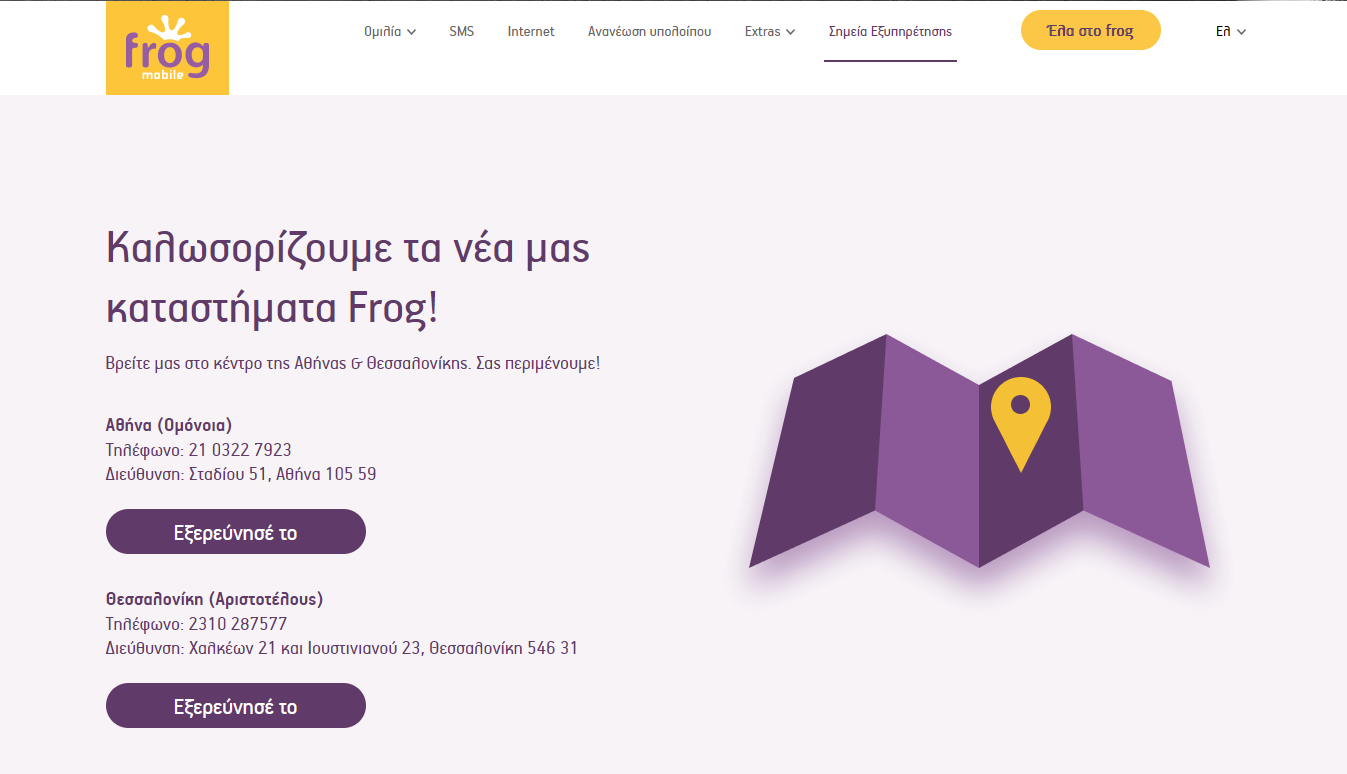The height and width of the screenshot is (774, 1347).
Task: Click Εξερεύνησέ το under the Athens store
Action: tap(236, 532)
